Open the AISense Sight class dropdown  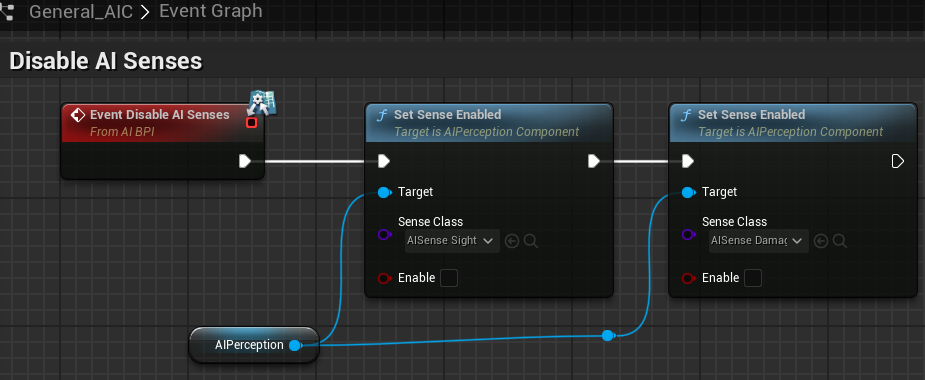tap(452, 241)
